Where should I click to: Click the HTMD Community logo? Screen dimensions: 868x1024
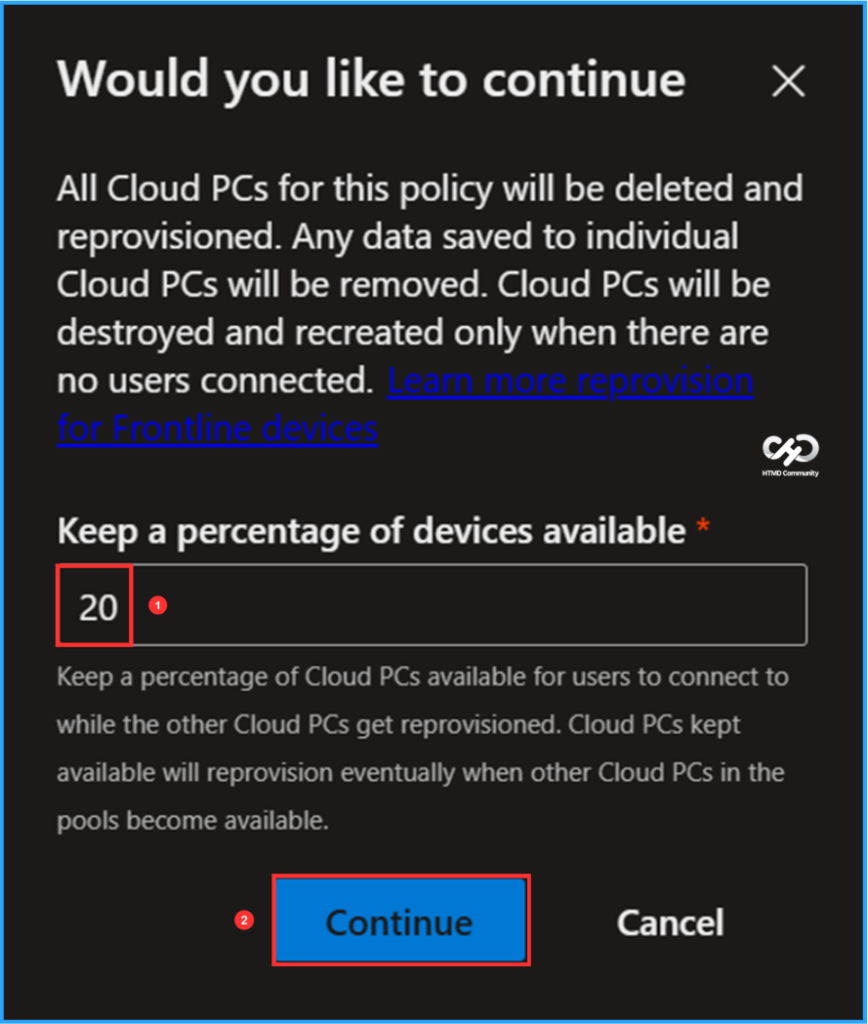[789, 455]
